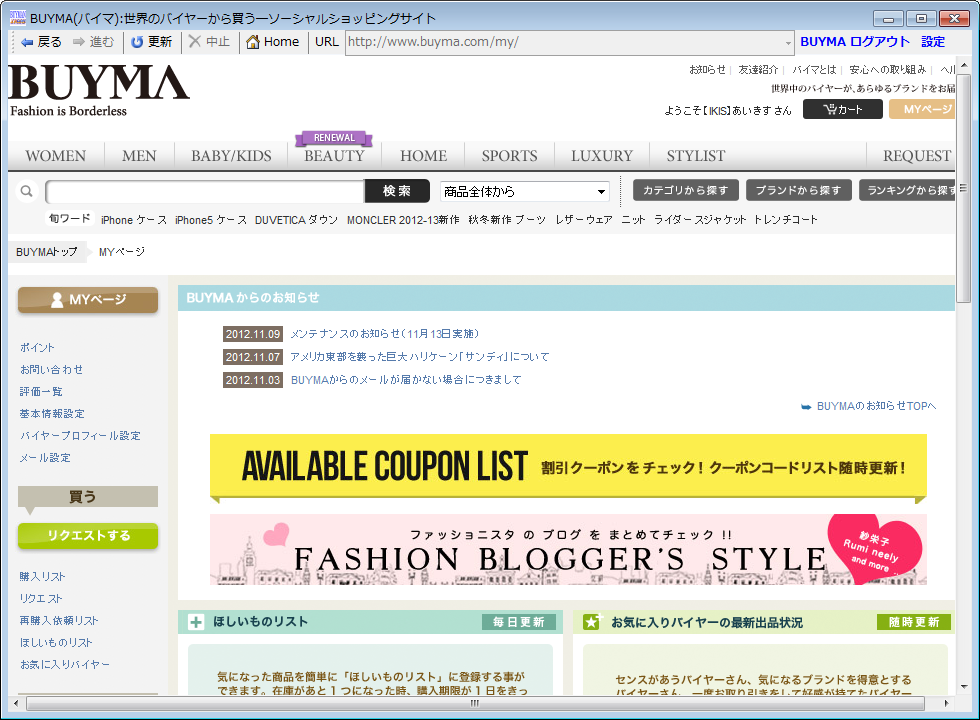Open the BABY/KIDS category tab

231,156
